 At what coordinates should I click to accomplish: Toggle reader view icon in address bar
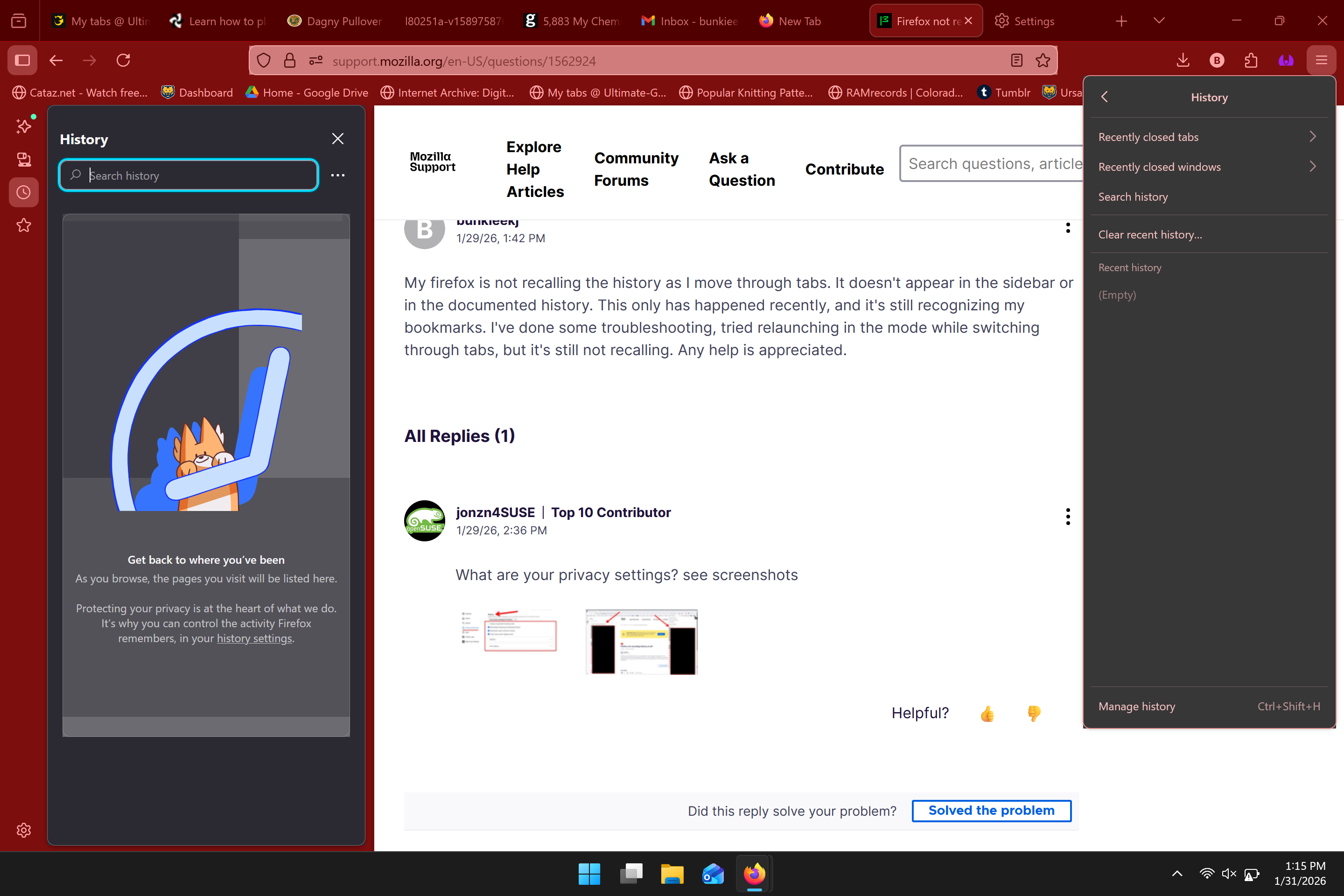point(1016,61)
